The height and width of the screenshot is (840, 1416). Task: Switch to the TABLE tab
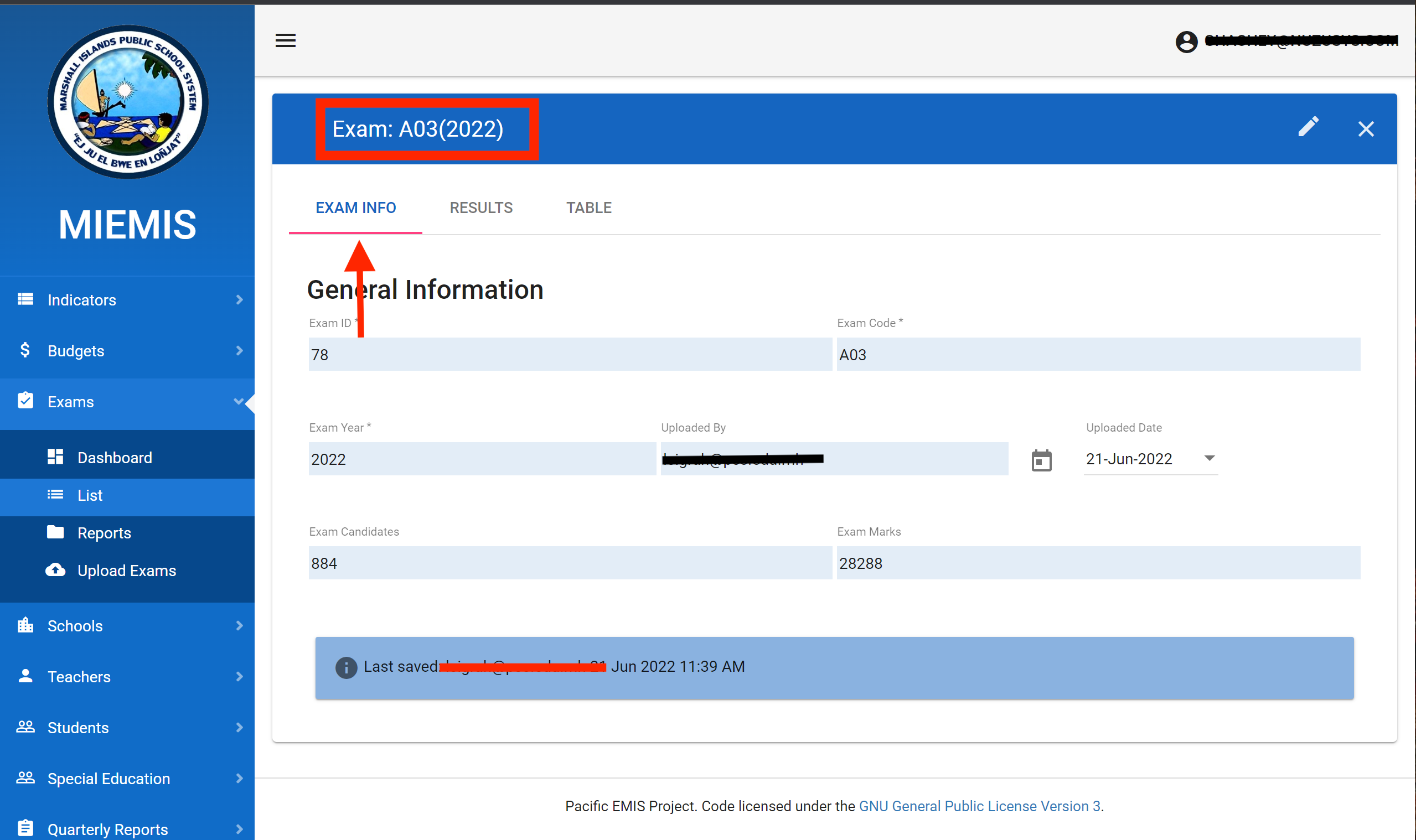tap(588, 208)
